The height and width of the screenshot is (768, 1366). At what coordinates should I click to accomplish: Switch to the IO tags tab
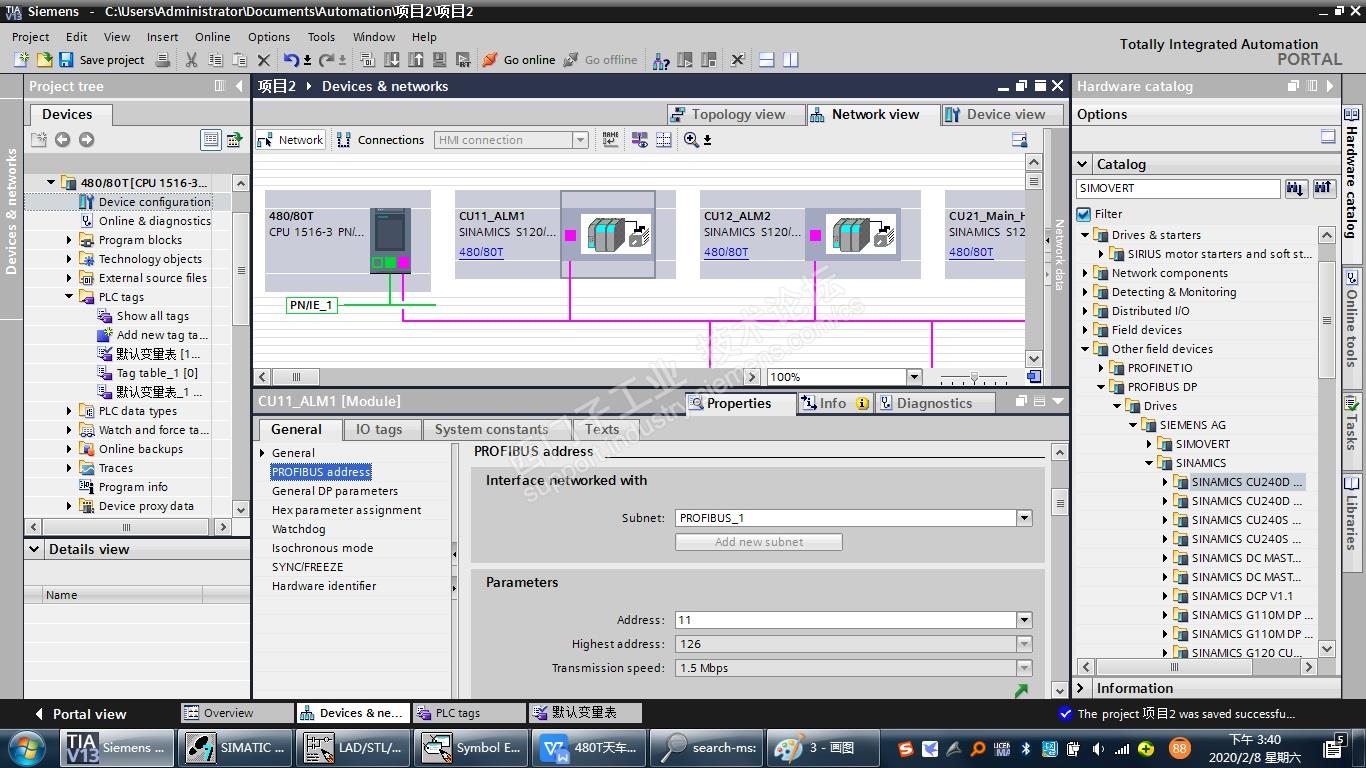tap(379, 429)
